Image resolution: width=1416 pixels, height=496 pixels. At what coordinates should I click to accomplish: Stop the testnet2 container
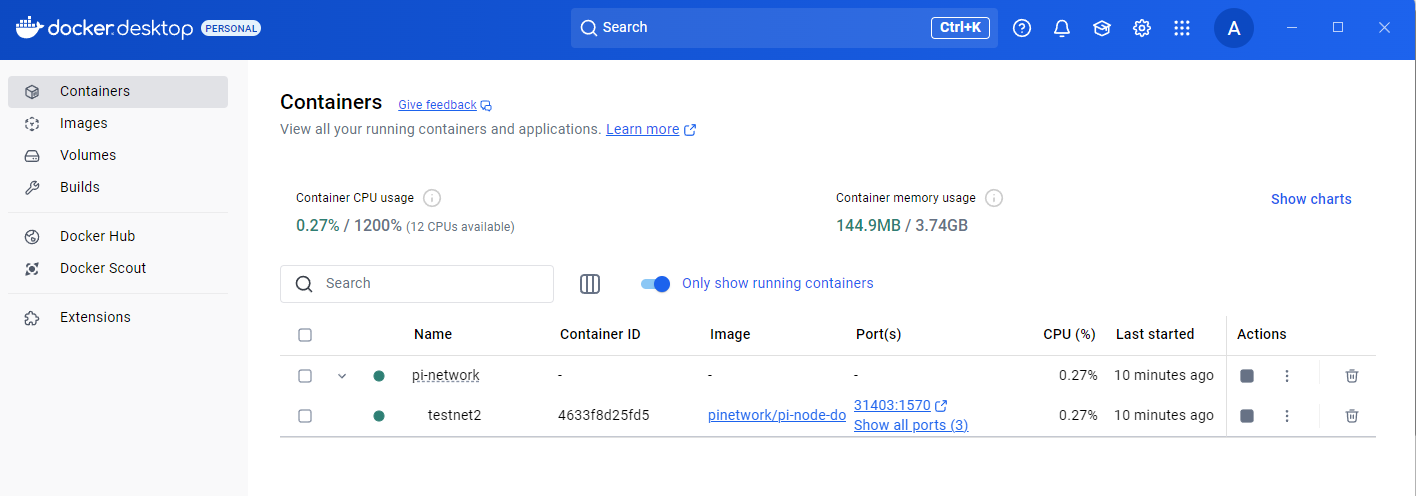pyautogui.click(x=1247, y=416)
